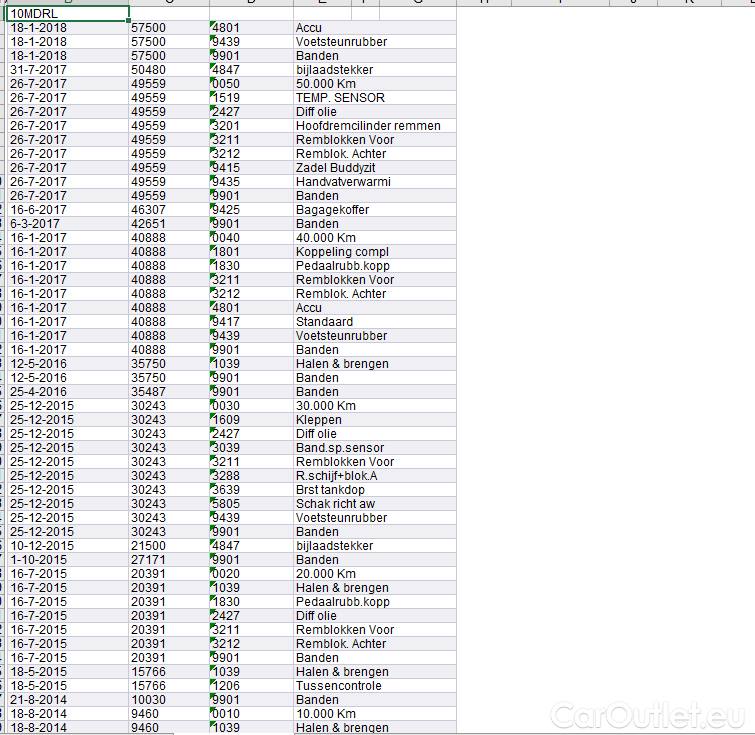Click the mileage cell showing 46307
This screenshot has width=755, height=735.
pyautogui.click(x=148, y=210)
